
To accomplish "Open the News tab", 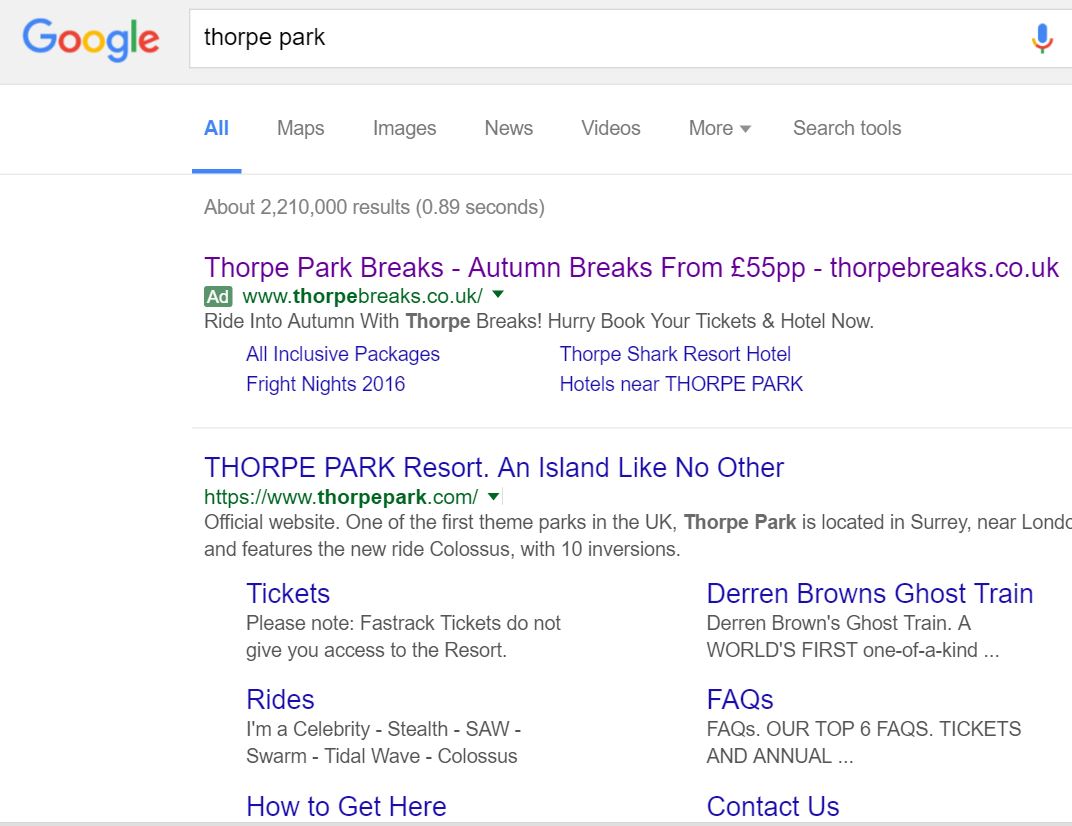I will pyautogui.click(x=509, y=129).
